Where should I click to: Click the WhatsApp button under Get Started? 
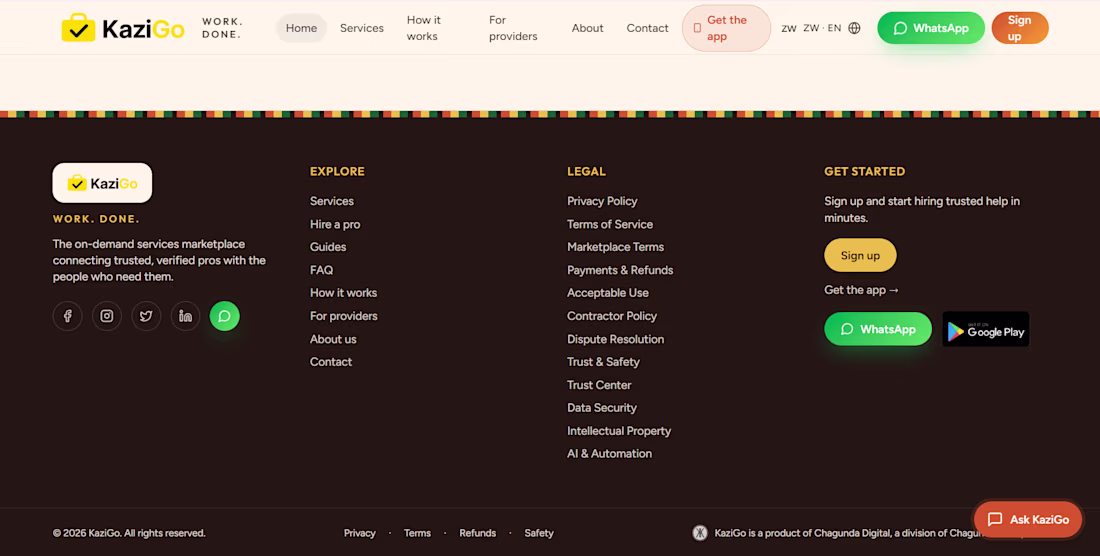click(878, 329)
